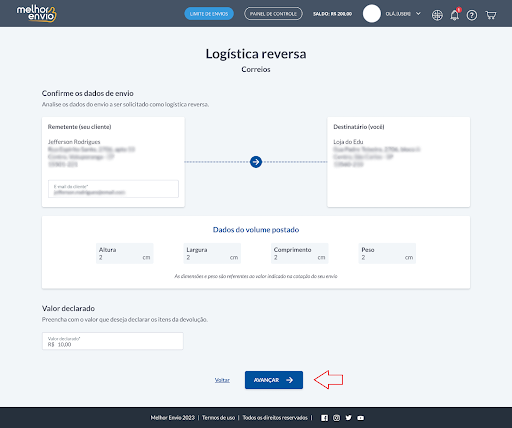This screenshot has width=512, height=428.
Task: Visit the Twitter icon in footer
Action: tap(348, 418)
